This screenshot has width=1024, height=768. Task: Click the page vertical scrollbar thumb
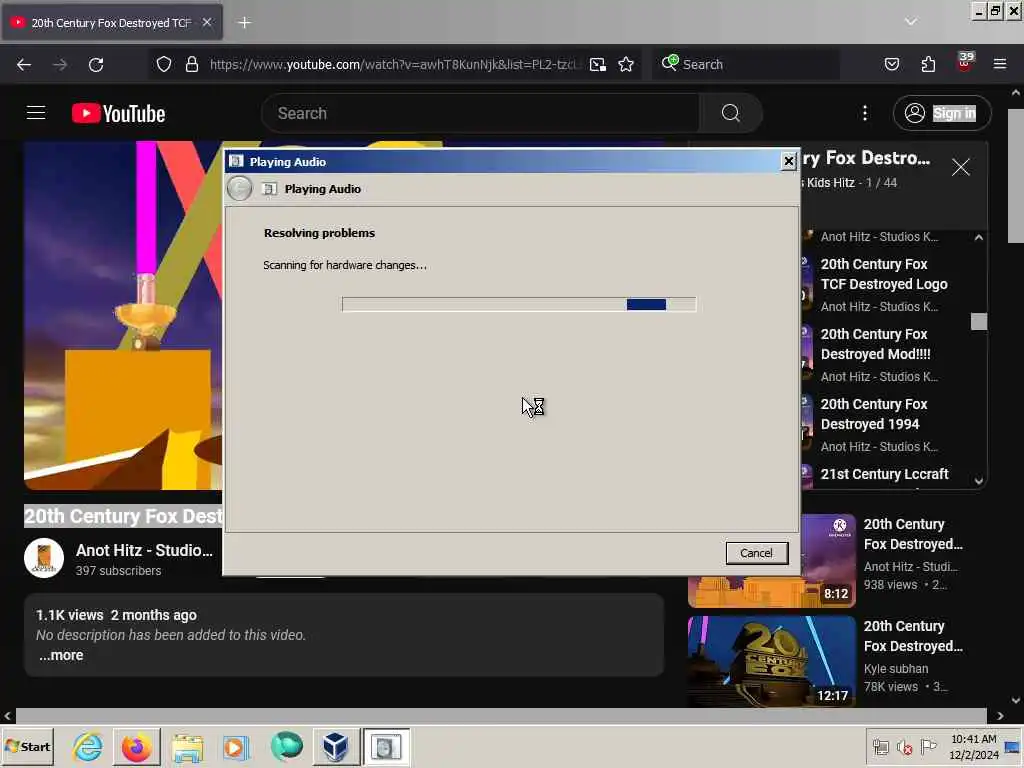[x=1016, y=176]
